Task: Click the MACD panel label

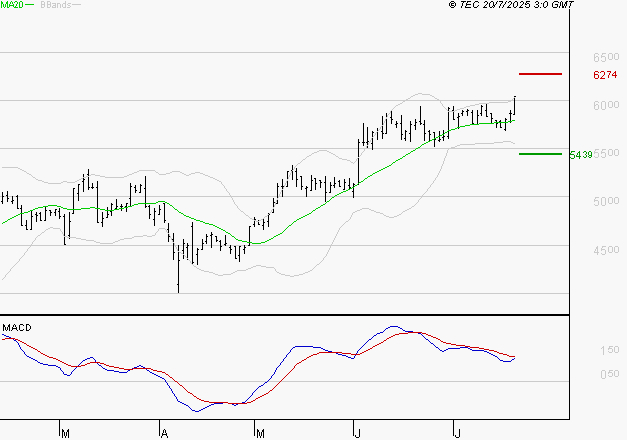Action: point(18,328)
